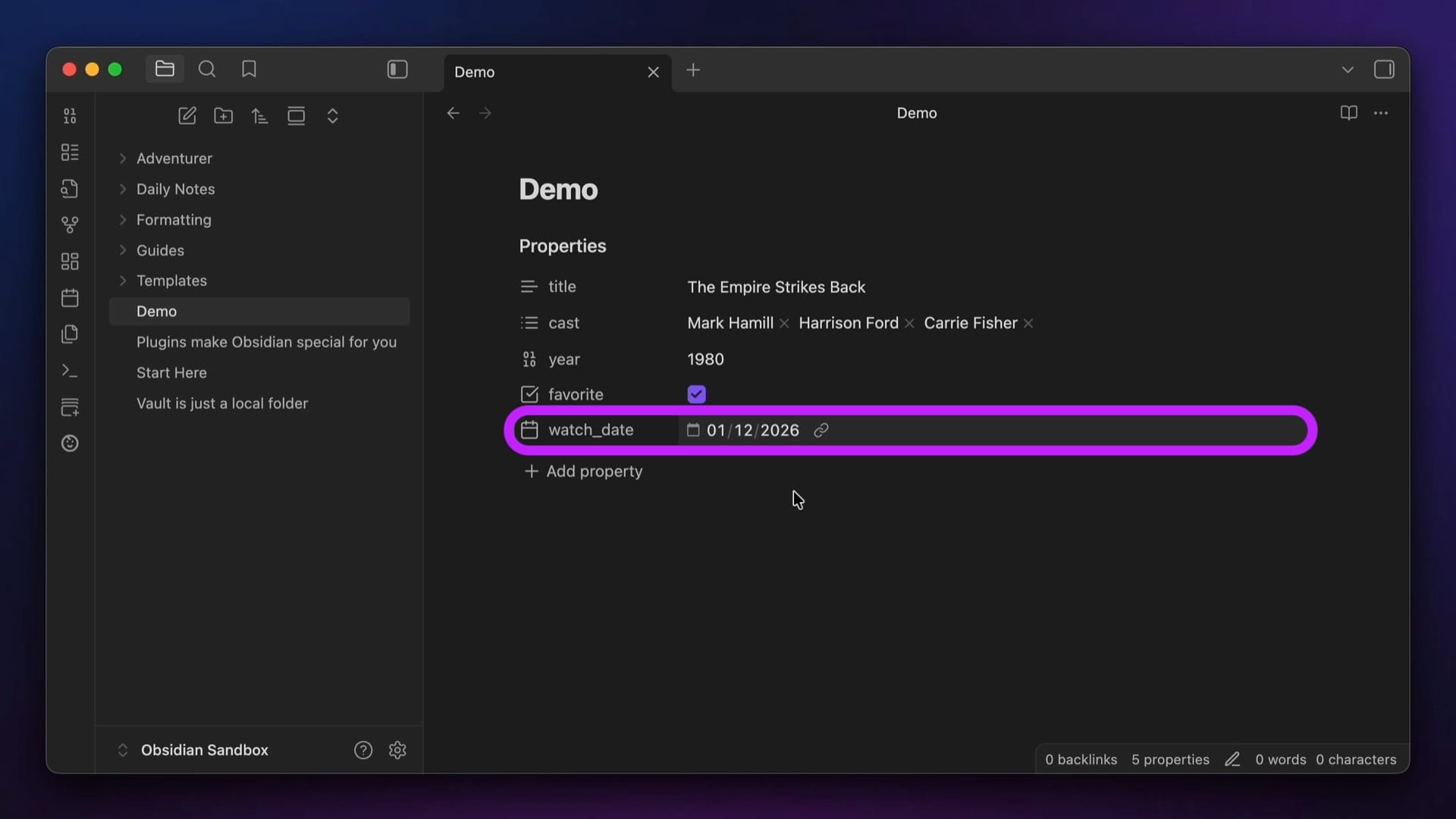The width and height of the screenshot is (1456, 819).
Task: Open the Obsidian Sandbox vault switcher
Action: coord(203,750)
